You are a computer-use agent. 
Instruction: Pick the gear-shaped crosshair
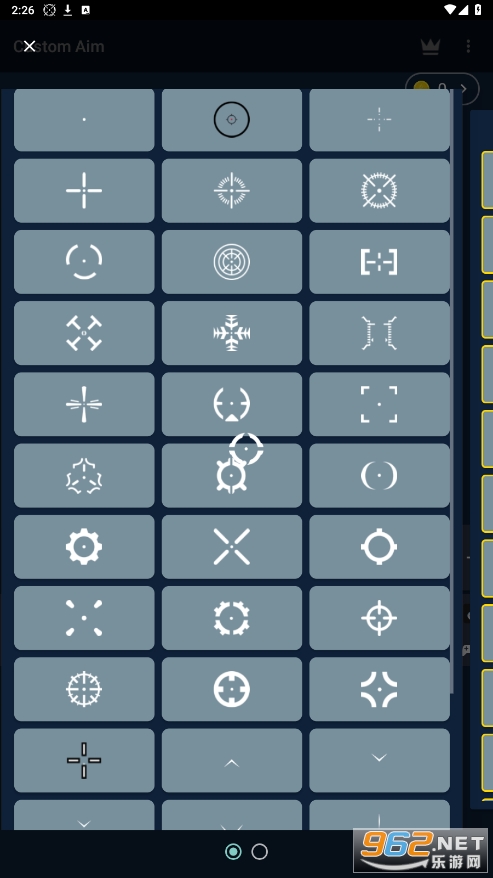coord(84,547)
